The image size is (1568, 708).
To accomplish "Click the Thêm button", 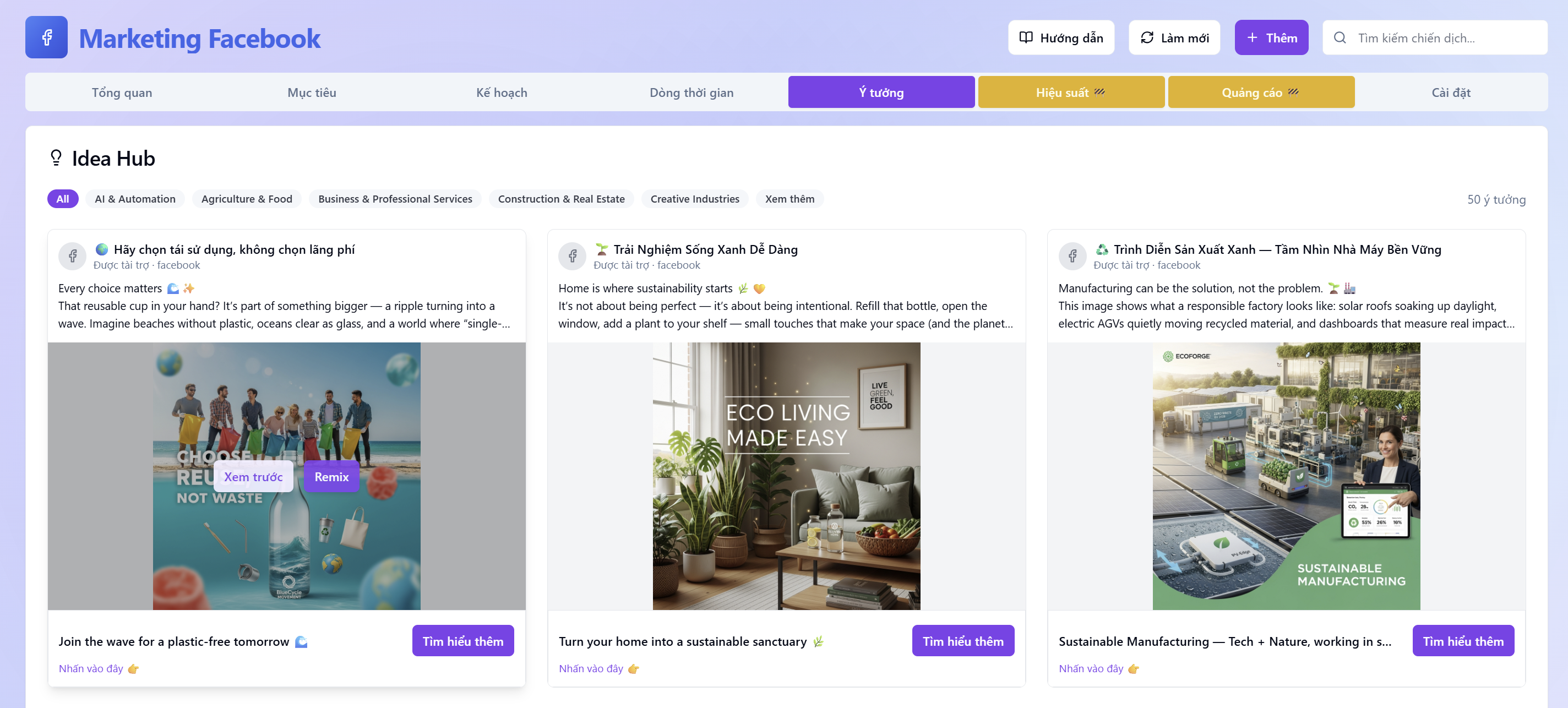I will tap(1272, 38).
